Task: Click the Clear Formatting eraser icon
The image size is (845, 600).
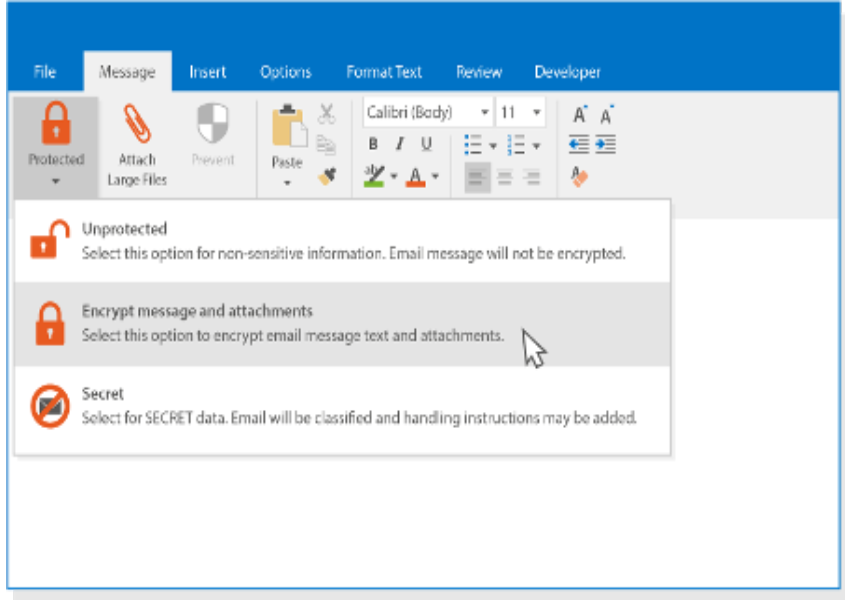Action: (x=580, y=177)
